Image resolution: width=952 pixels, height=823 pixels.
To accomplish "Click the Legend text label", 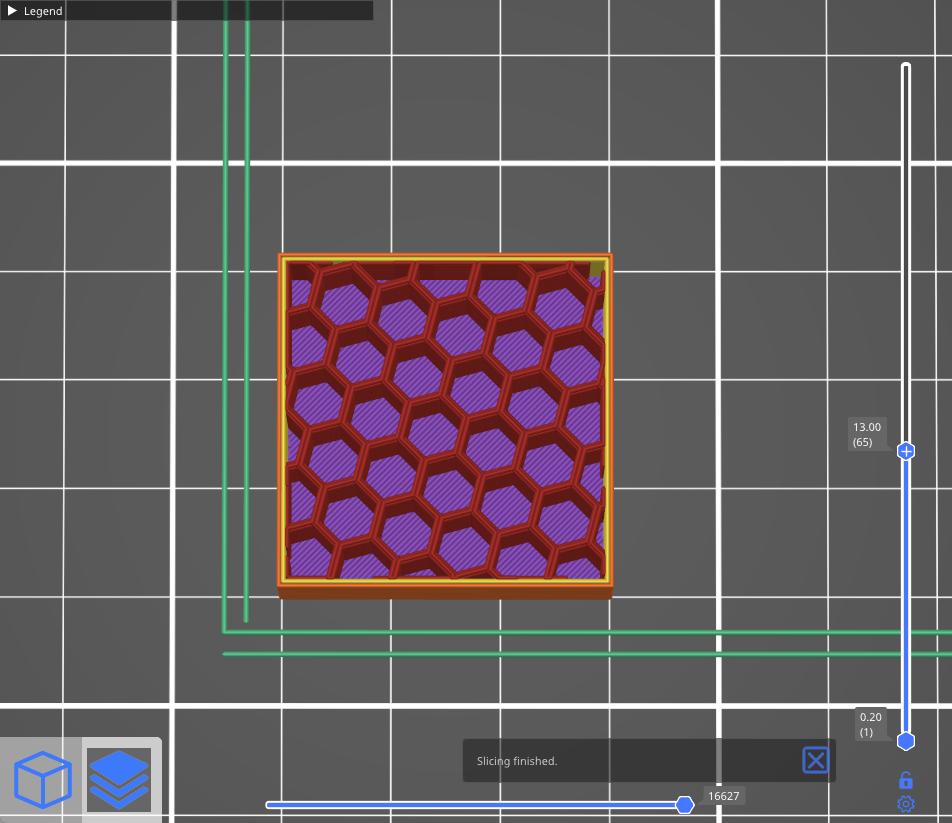I will (x=42, y=11).
